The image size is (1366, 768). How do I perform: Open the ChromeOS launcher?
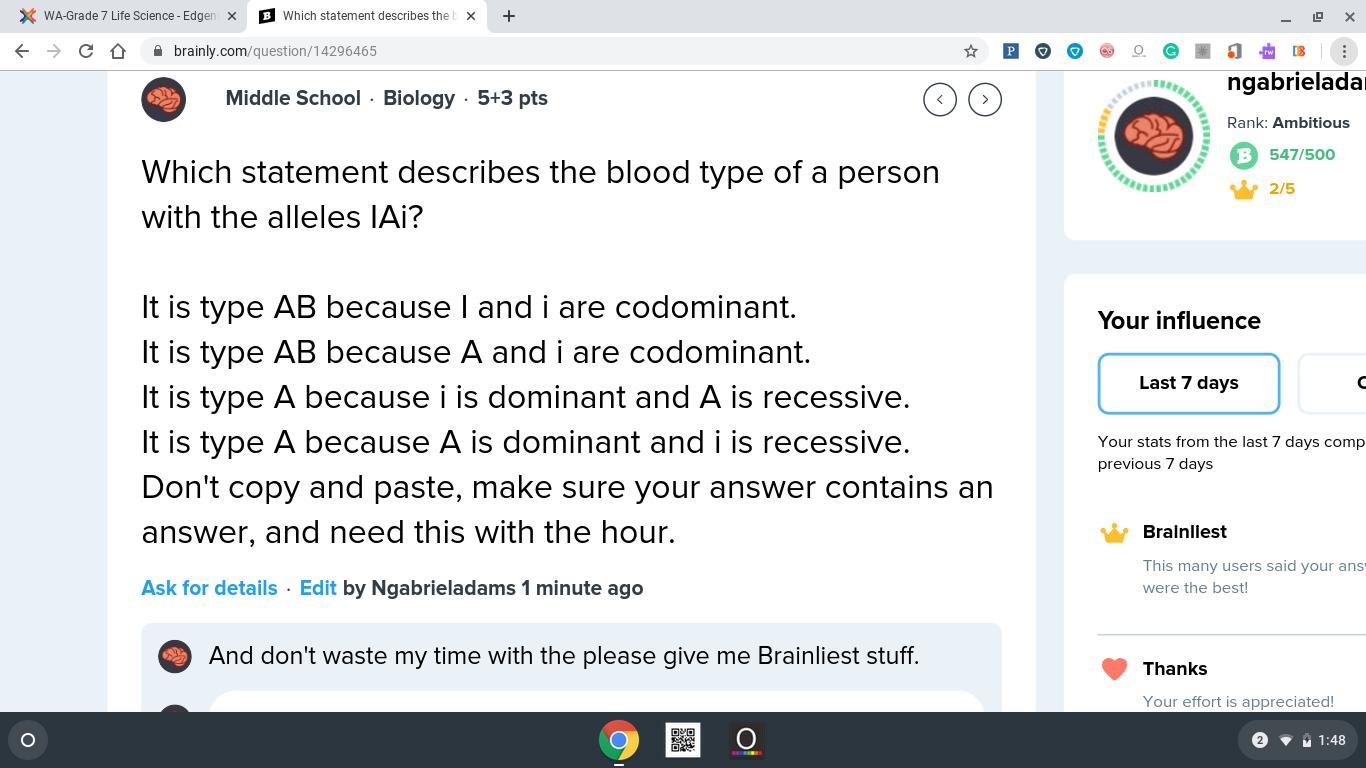[28, 740]
